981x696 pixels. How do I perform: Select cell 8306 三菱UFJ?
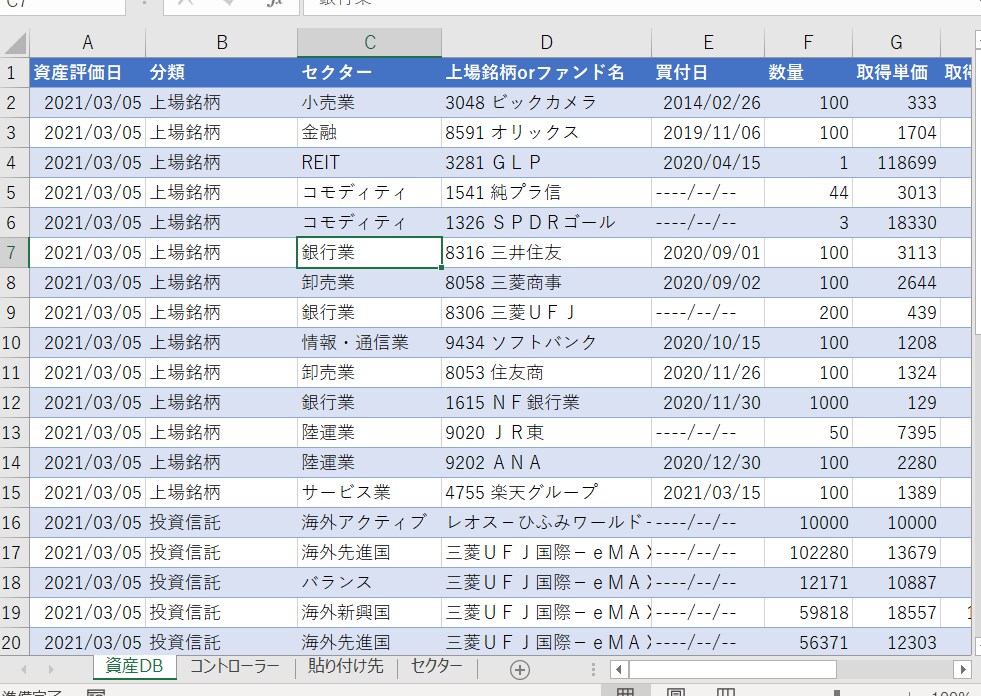click(546, 313)
